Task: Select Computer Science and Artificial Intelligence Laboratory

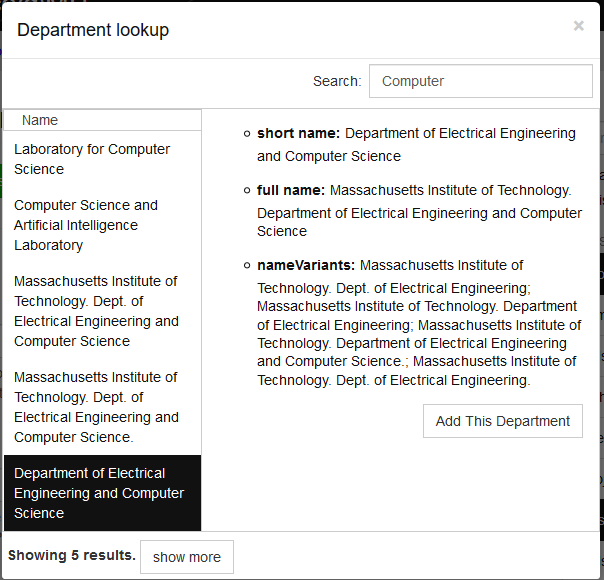Action: [x=102, y=225]
